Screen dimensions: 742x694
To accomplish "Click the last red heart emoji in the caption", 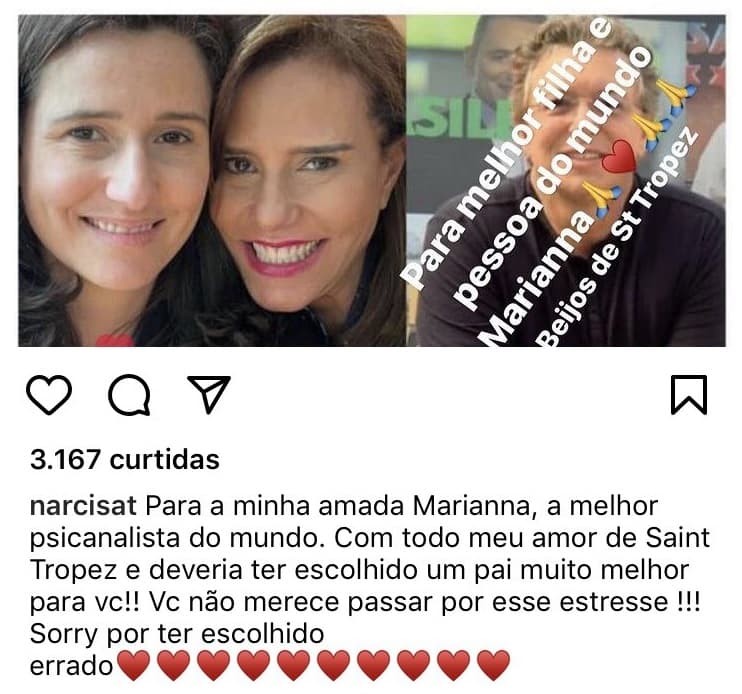I will [x=494, y=665].
